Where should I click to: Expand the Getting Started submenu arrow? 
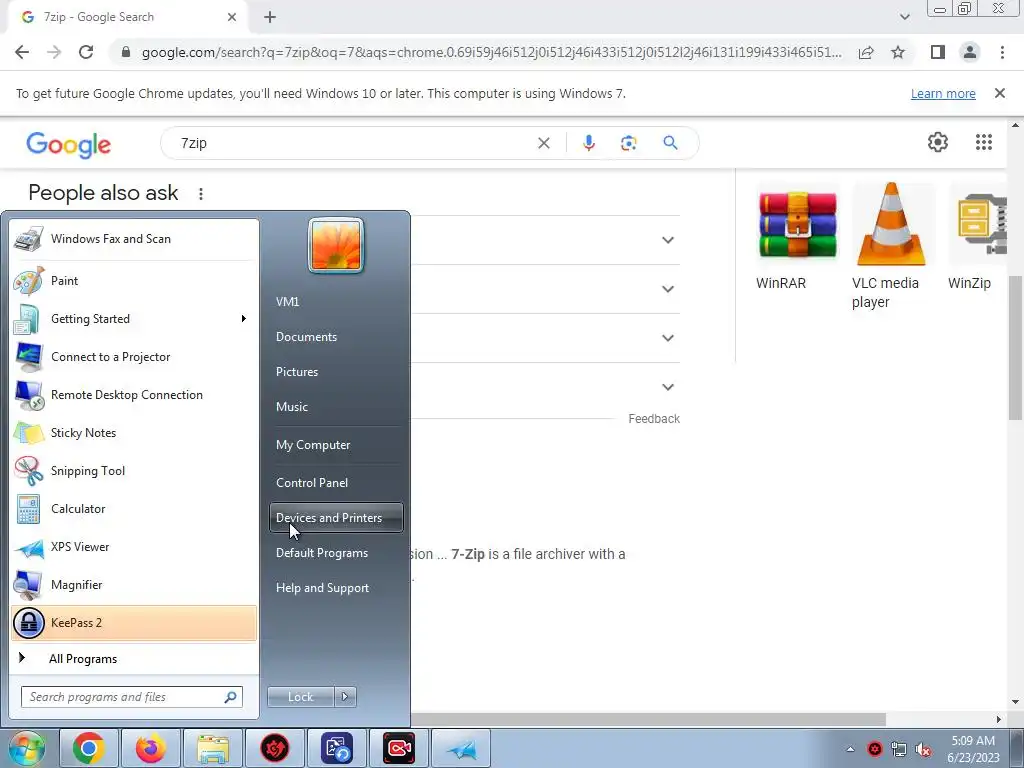244,319
